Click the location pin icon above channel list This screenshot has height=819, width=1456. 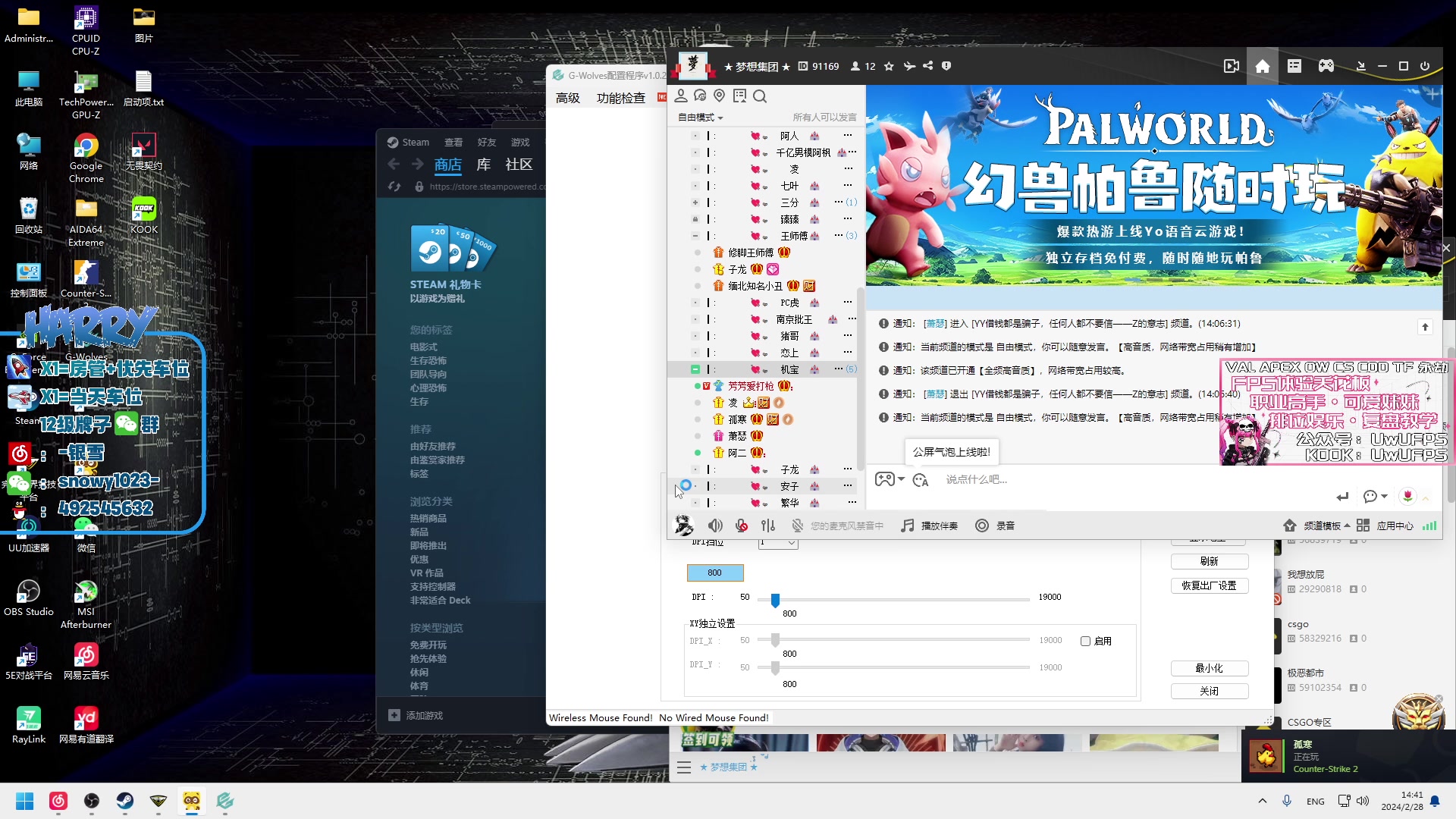click(720, 96)
